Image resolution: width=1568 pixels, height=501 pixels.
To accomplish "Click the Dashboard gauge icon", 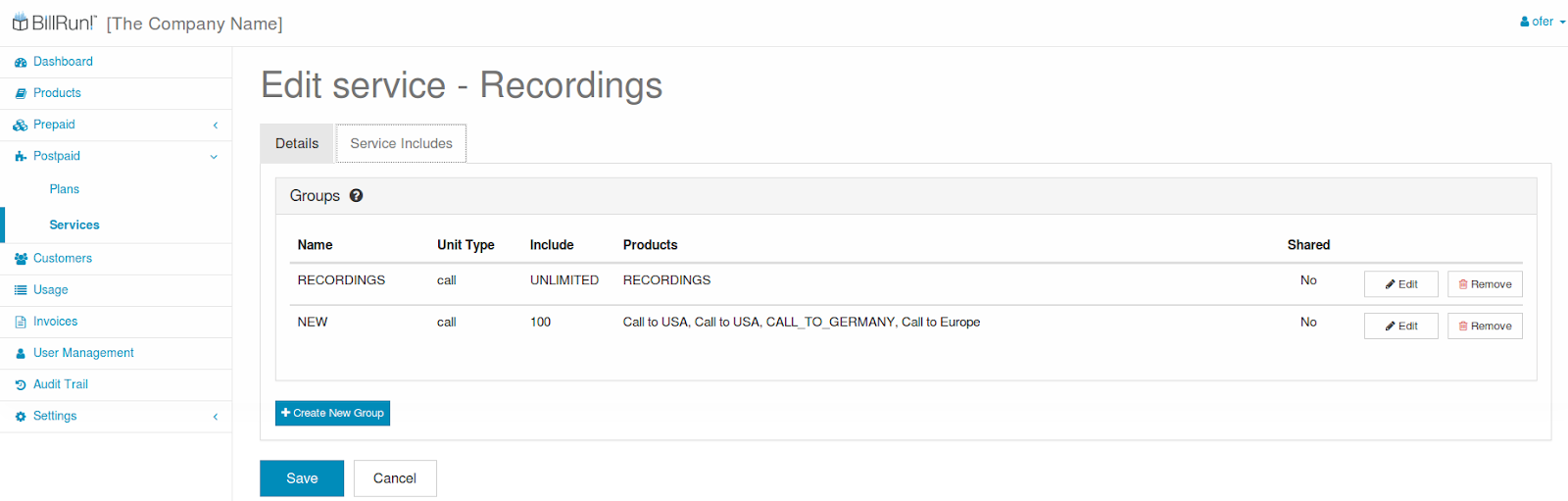I will click(x=21, y=62).
